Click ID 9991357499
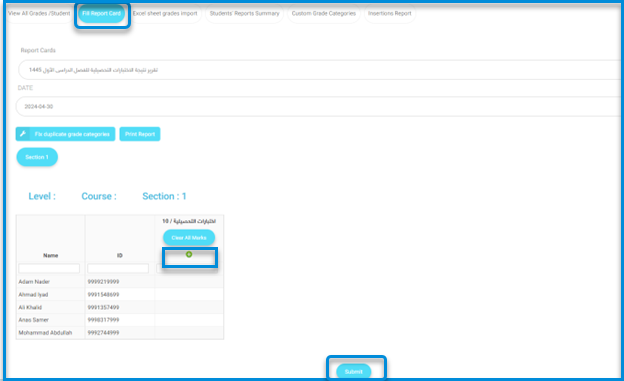 point(103,307)
